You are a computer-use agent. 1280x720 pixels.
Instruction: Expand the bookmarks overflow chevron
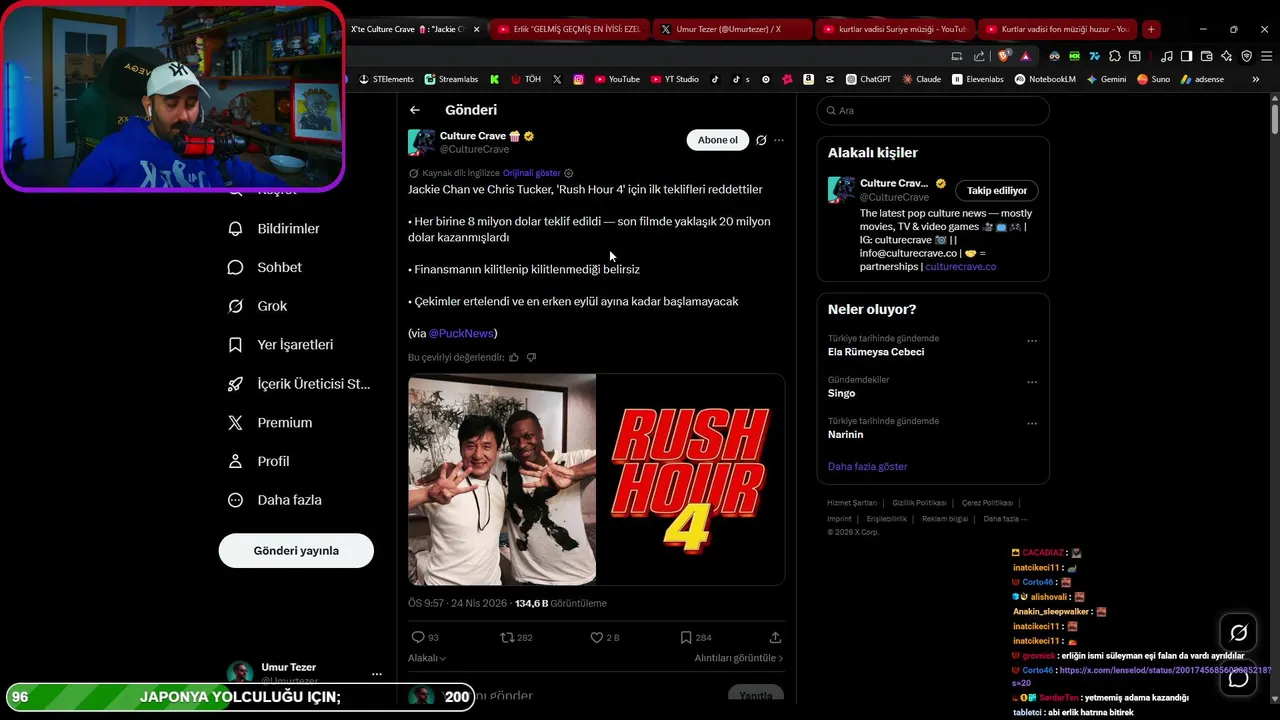pos(1257,79)
